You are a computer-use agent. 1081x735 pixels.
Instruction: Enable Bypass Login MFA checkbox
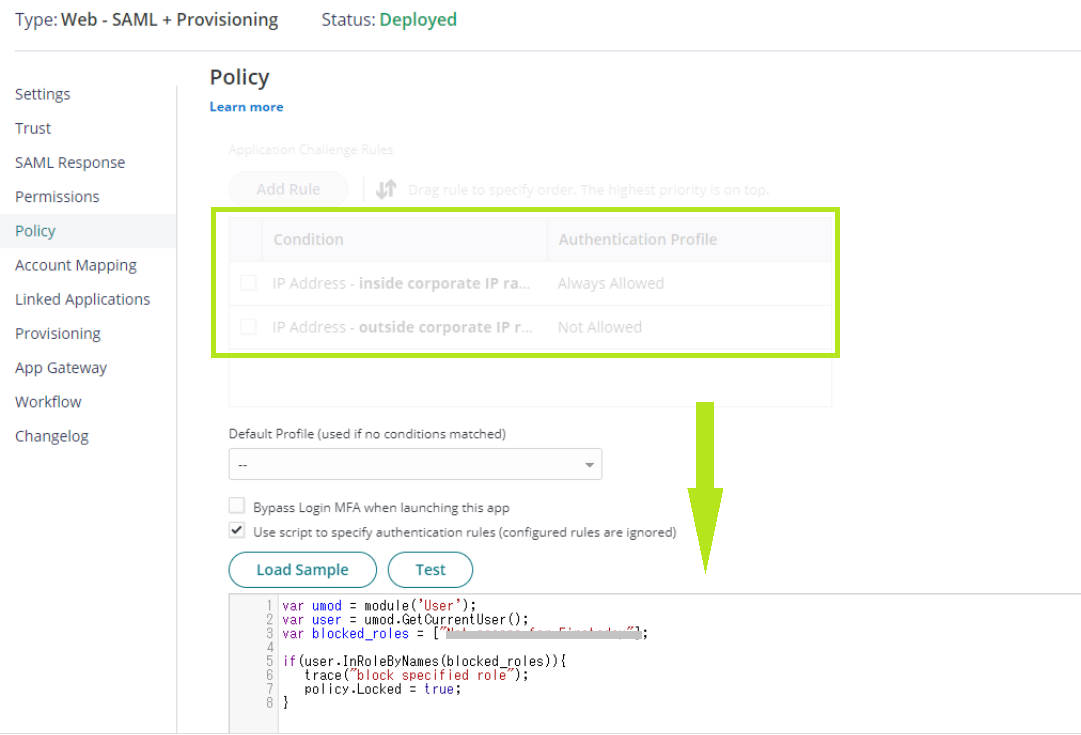click(x=236, y=506)
